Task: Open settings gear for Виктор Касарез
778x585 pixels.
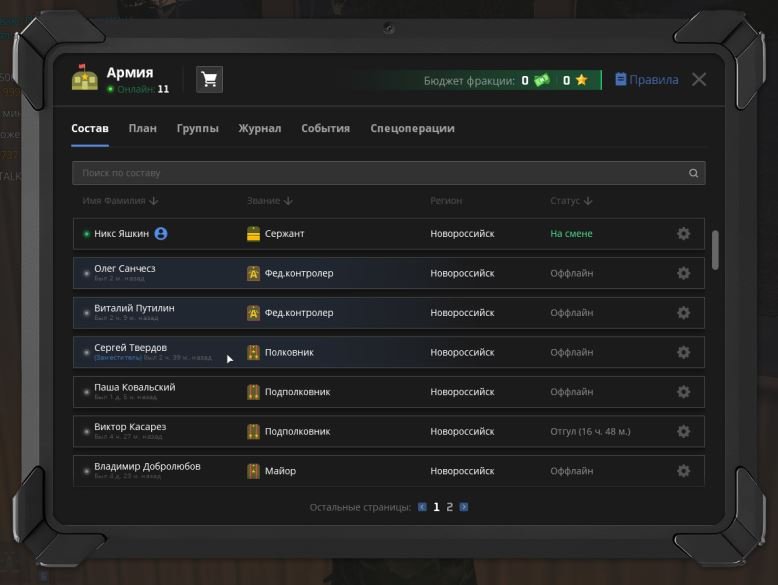Action: point(683,432)
